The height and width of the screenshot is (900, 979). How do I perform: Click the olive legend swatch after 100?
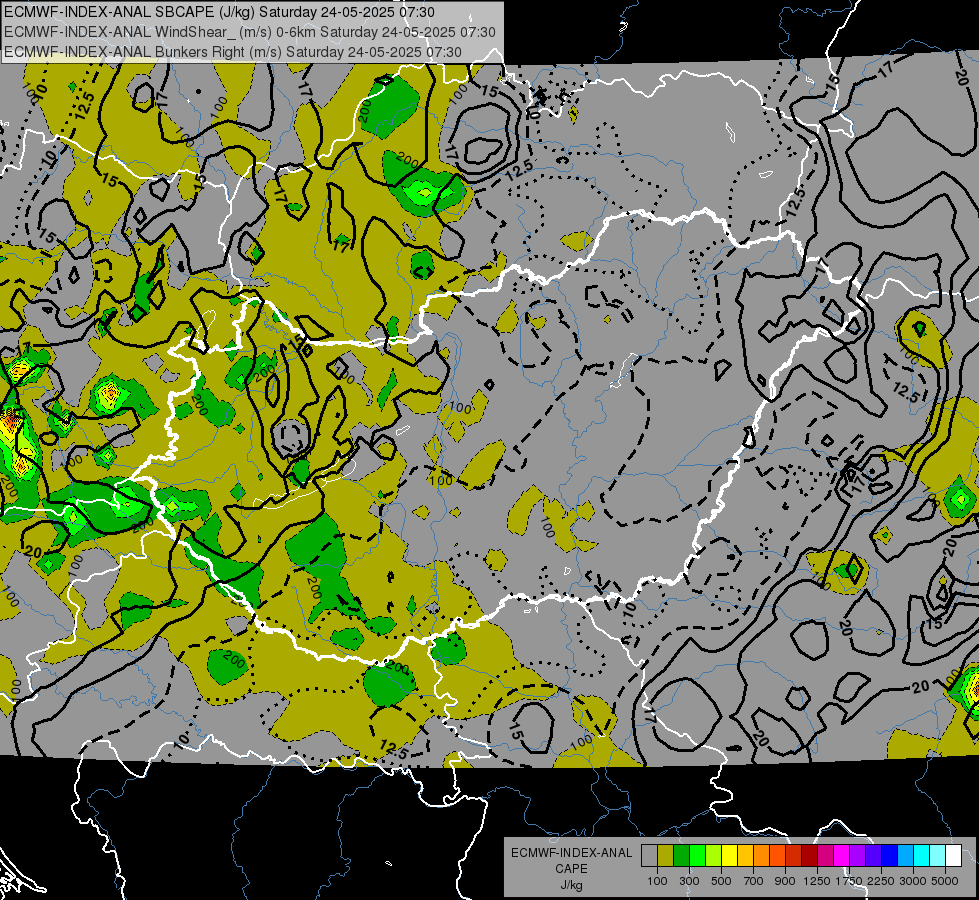tap(666, 856)
